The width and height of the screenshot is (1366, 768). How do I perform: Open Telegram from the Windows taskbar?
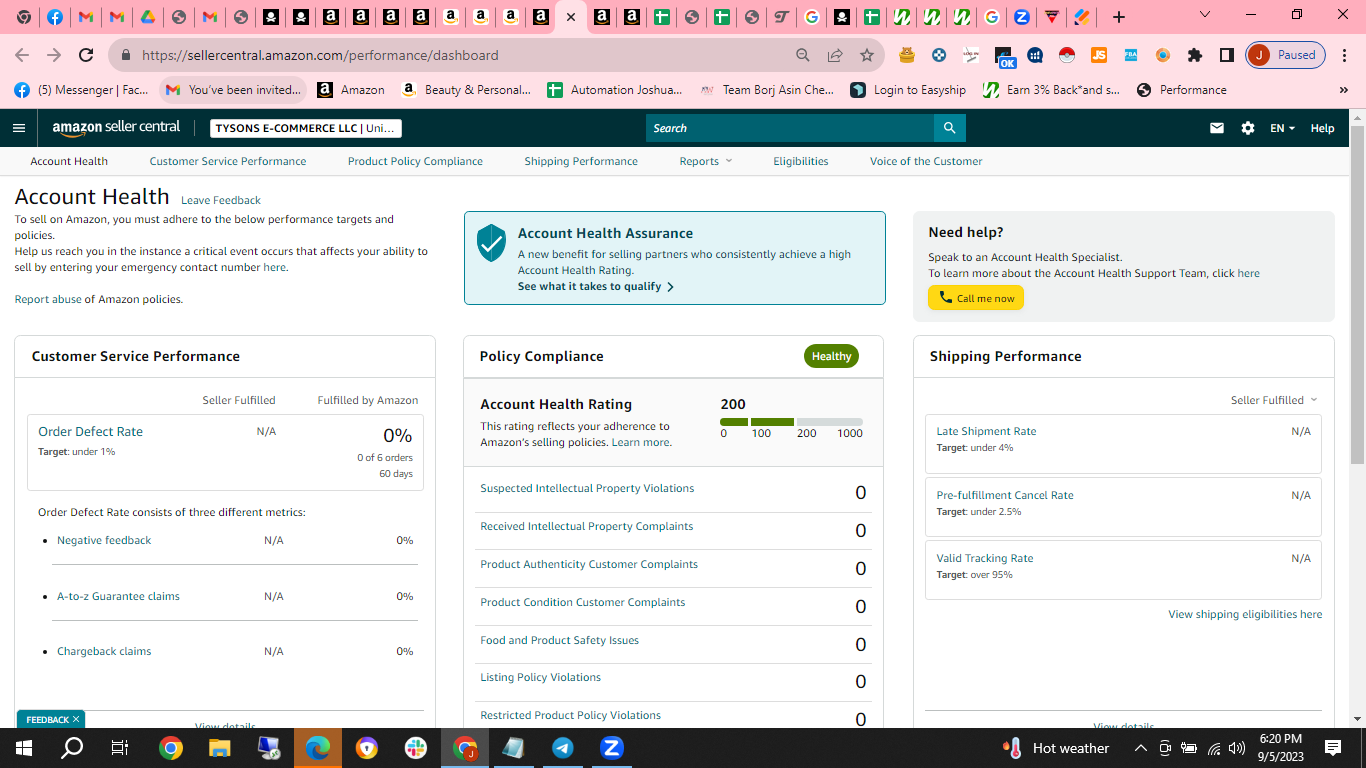tap(563, 747)
